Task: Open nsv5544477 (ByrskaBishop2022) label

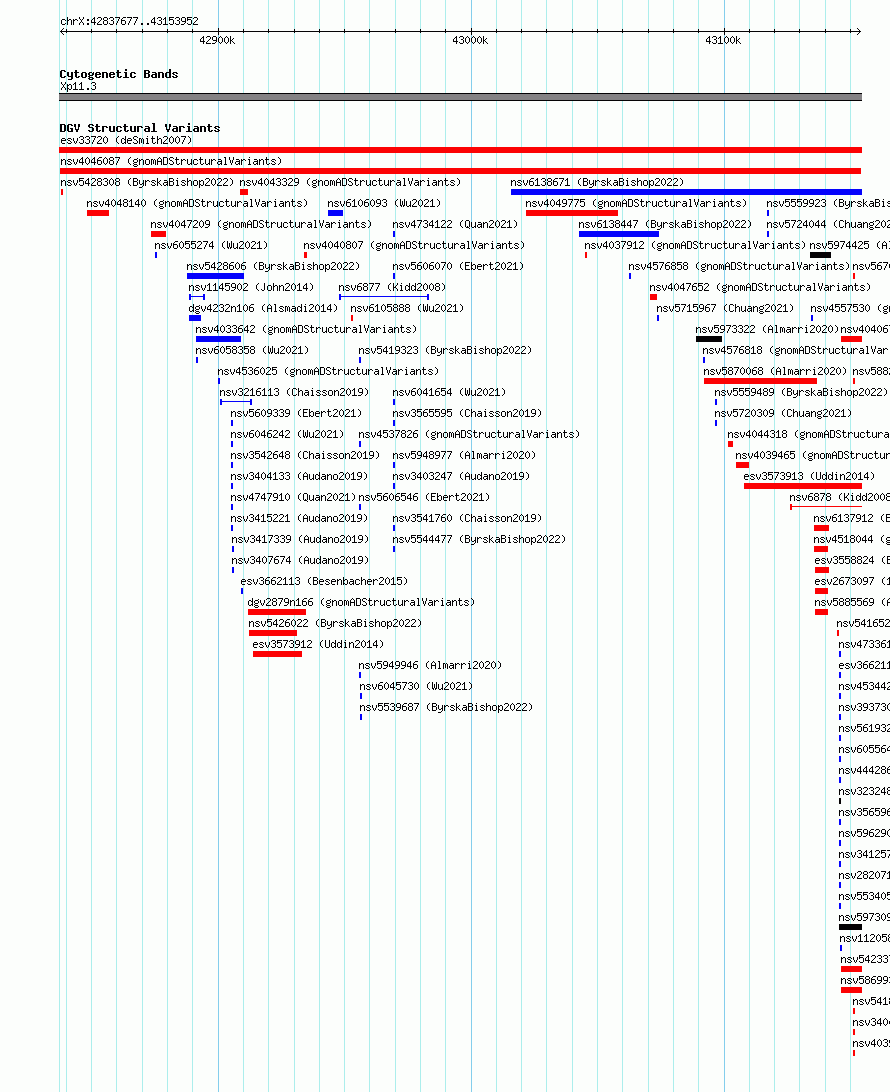Action: [478, 538]
